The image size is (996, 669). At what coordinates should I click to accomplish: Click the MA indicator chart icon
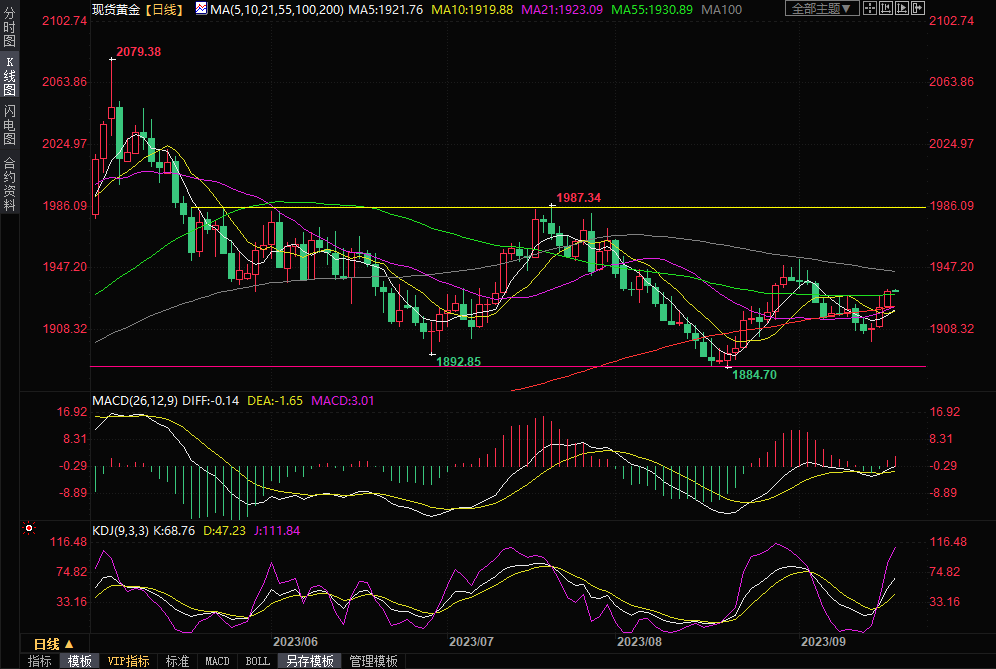(201, 9)
